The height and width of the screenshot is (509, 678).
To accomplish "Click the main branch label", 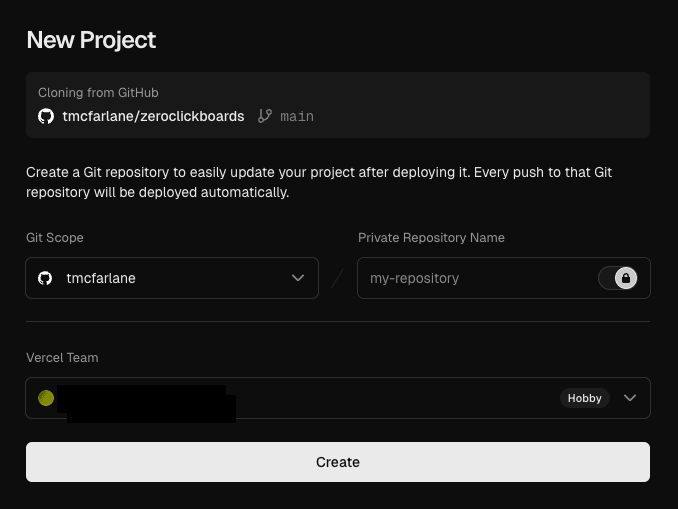I will [x=297, y=116].
